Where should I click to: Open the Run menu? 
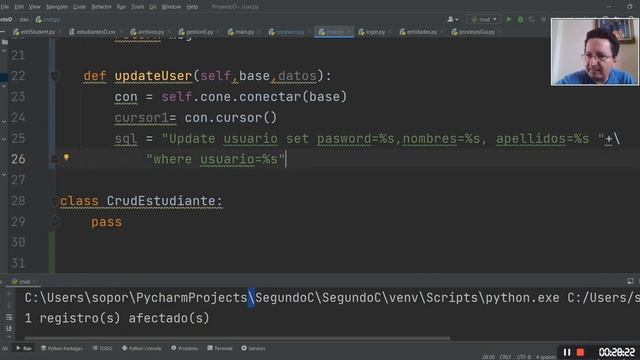click(x=121, y=7)
